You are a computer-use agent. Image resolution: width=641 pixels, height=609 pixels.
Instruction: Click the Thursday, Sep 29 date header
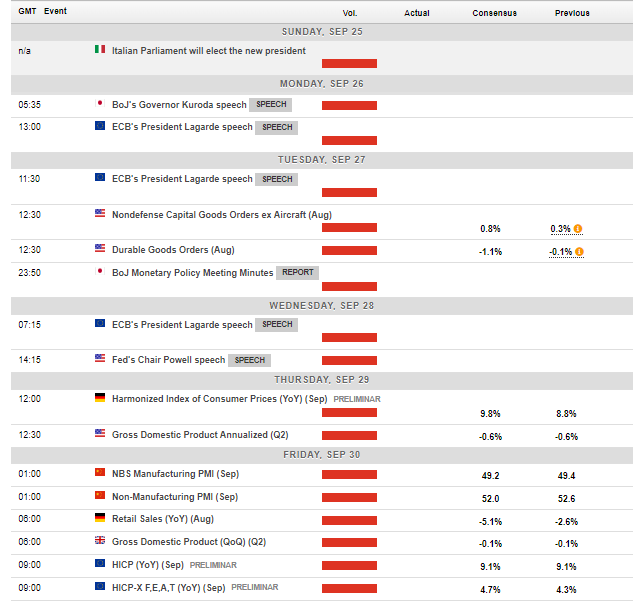pyautogui.click(x=322, y=380)
